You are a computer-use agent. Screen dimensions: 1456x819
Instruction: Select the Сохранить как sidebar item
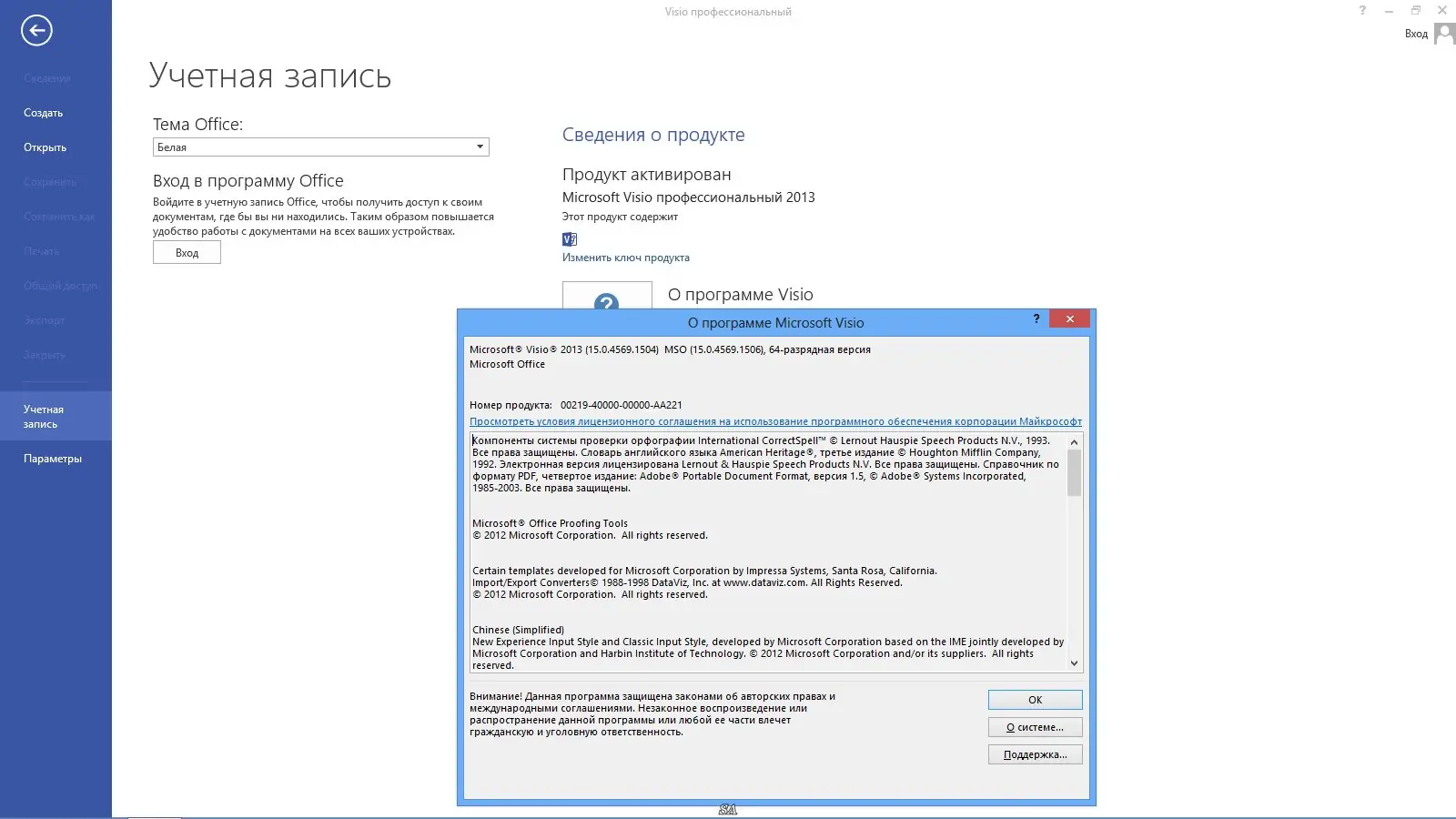click(59, 217)
